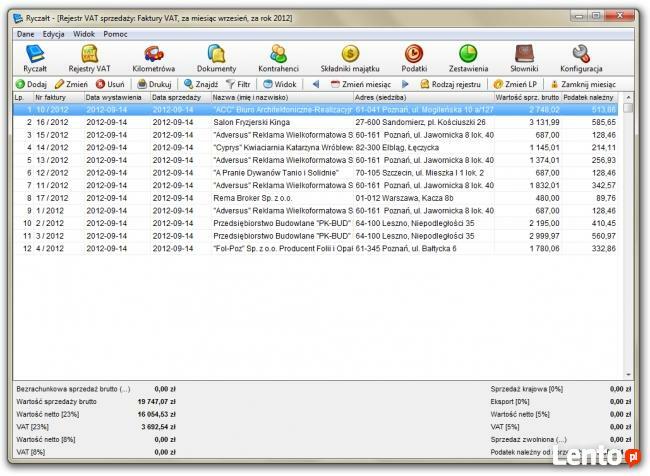Open the Kilometrówka mileage icon

tap(155, 58)
